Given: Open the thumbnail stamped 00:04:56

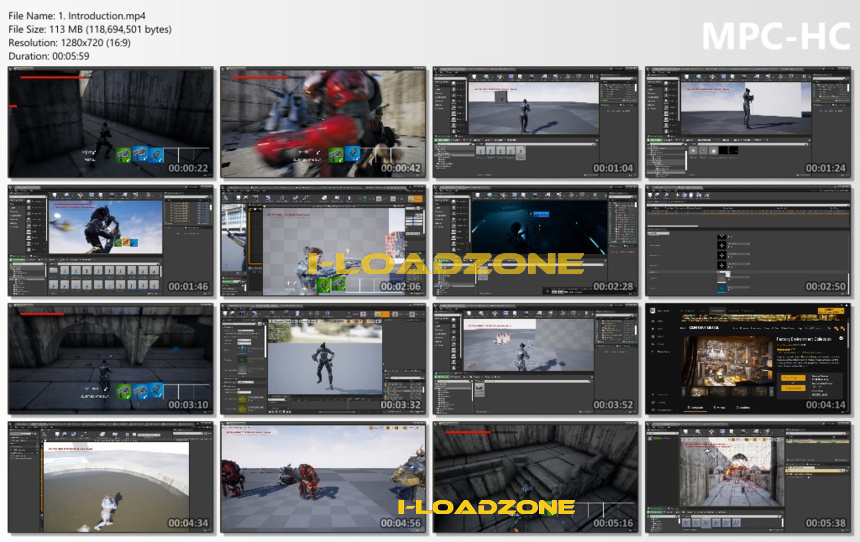Looking at the screenshot, I should (x=323, y=477).
